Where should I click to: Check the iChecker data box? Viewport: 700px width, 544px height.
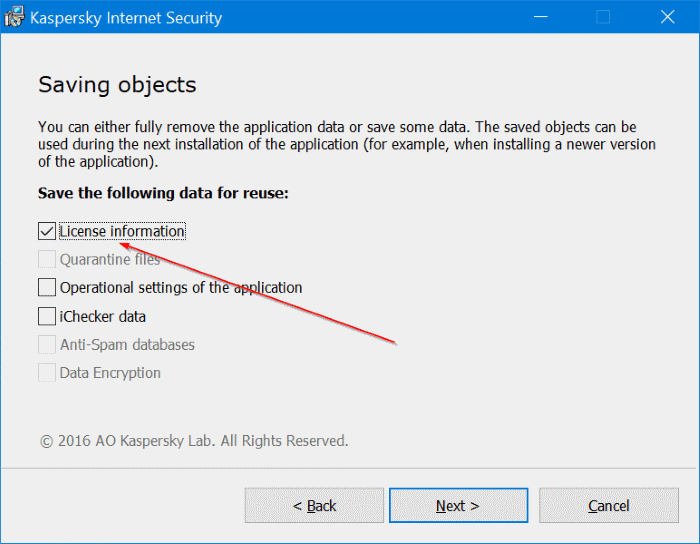click(x=47, y=316)
